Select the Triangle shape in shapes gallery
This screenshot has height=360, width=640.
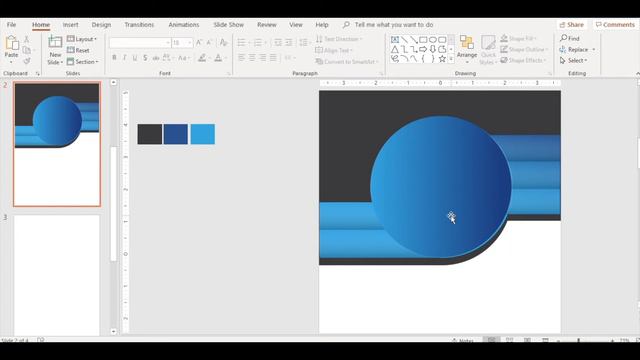[x=395, y=49]
